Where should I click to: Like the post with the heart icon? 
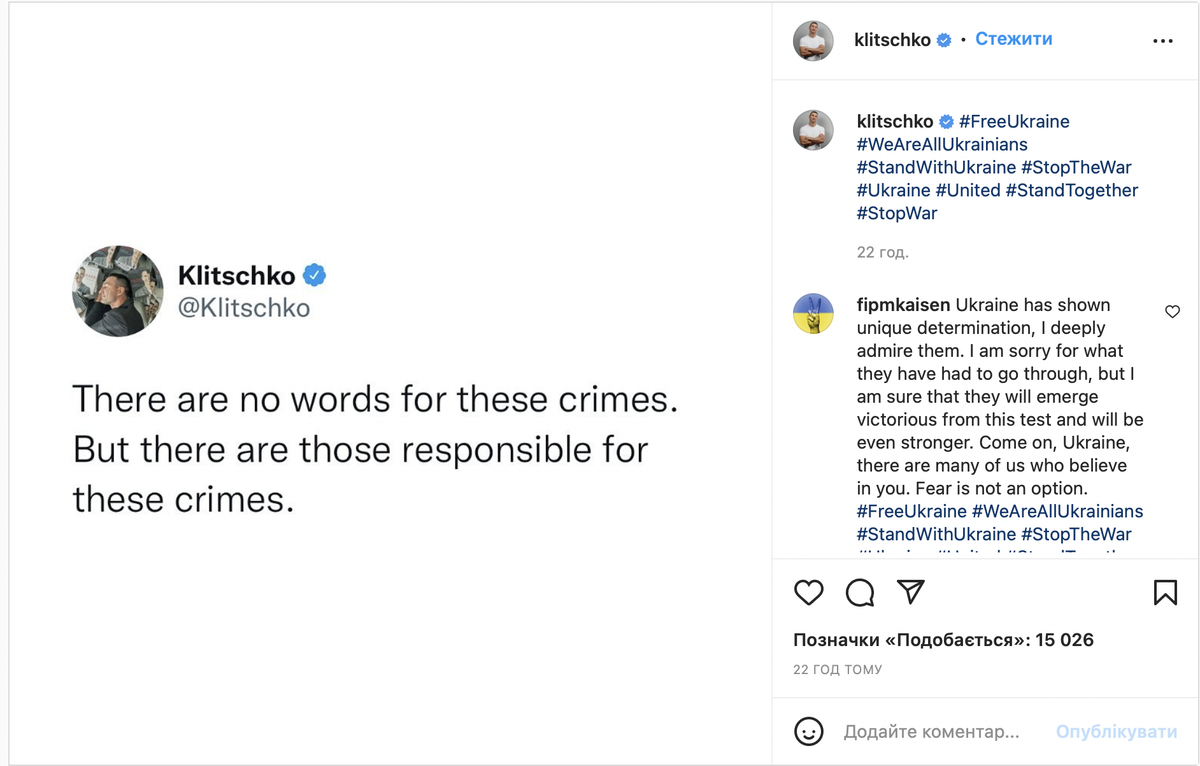click(808, 592)
